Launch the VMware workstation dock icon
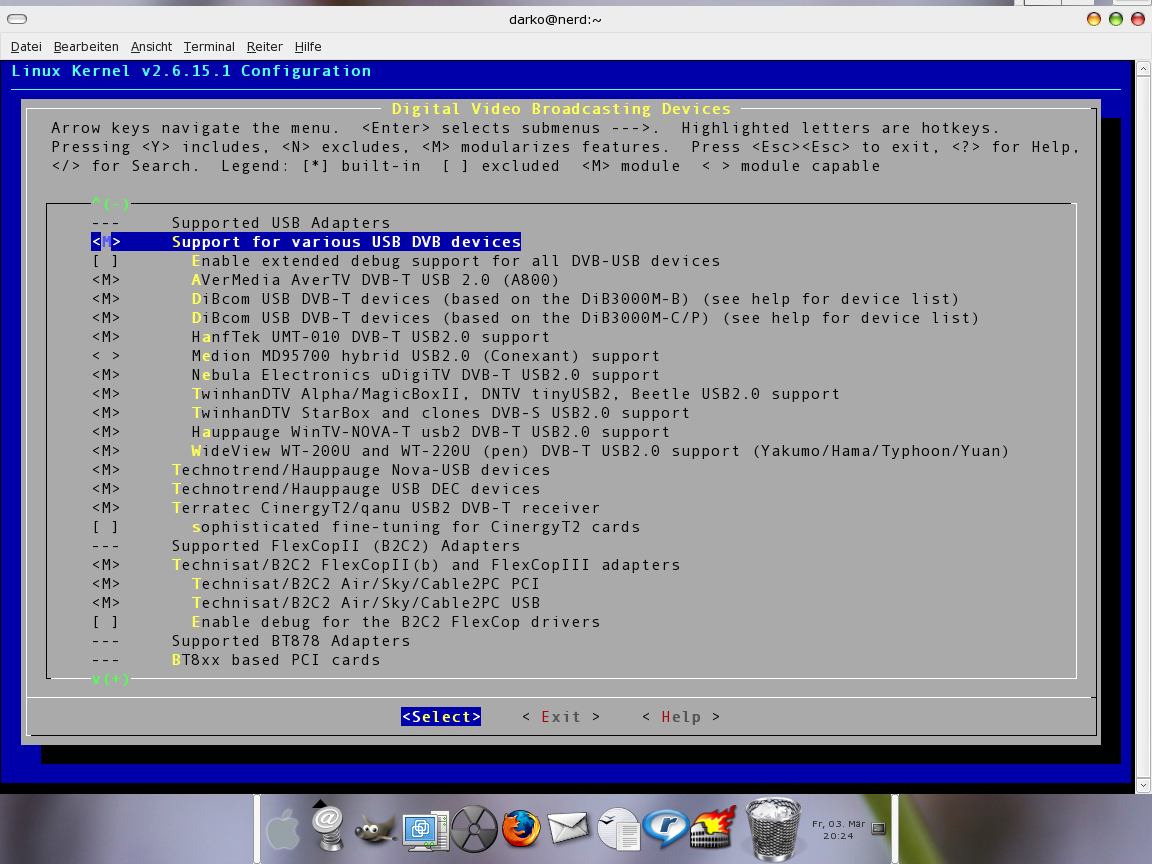 point(425,830)
